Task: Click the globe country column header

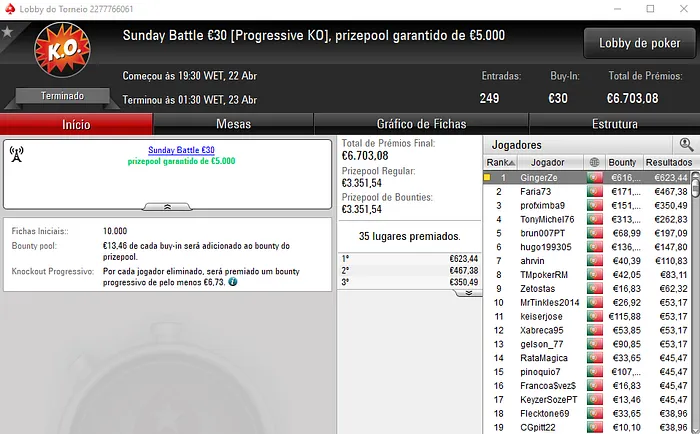Action: tap(594, 163)
